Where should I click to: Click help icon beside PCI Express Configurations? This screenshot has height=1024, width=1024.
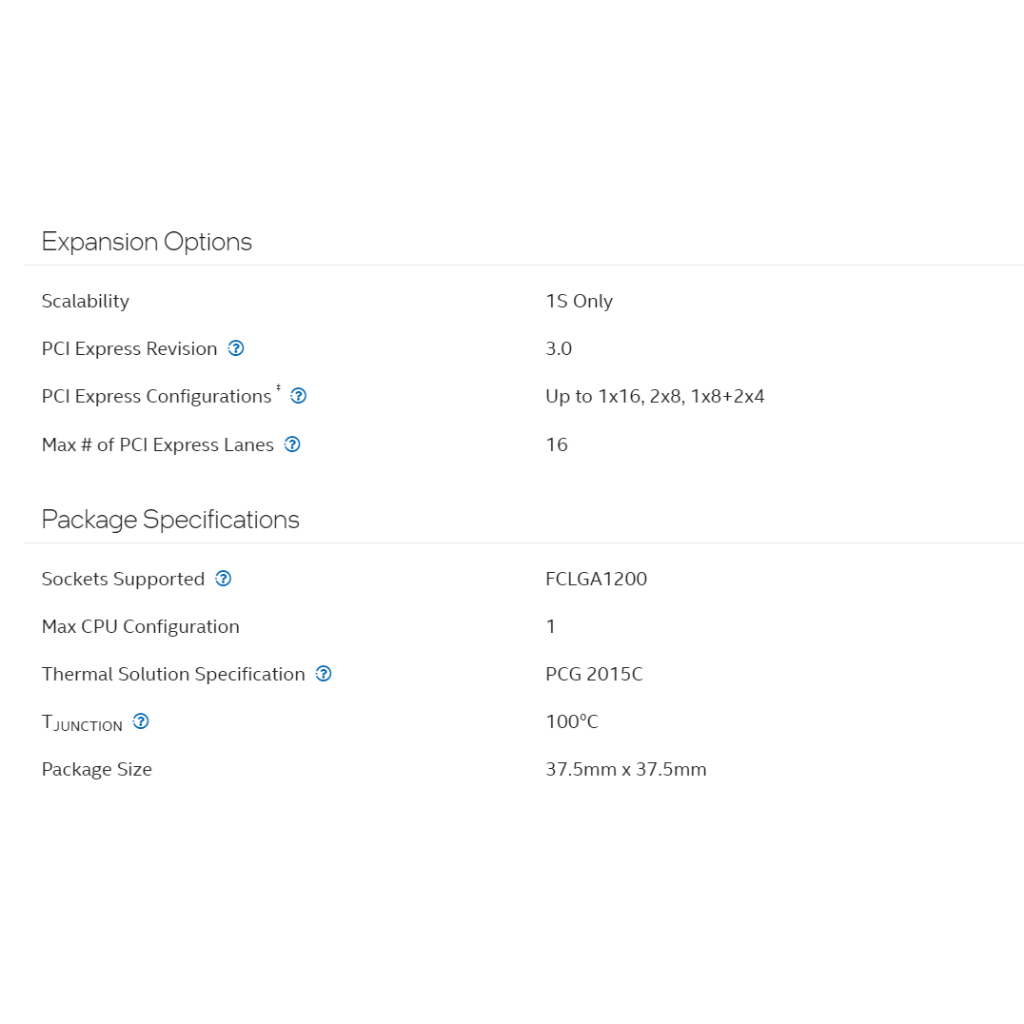click(x=298, y=396)
